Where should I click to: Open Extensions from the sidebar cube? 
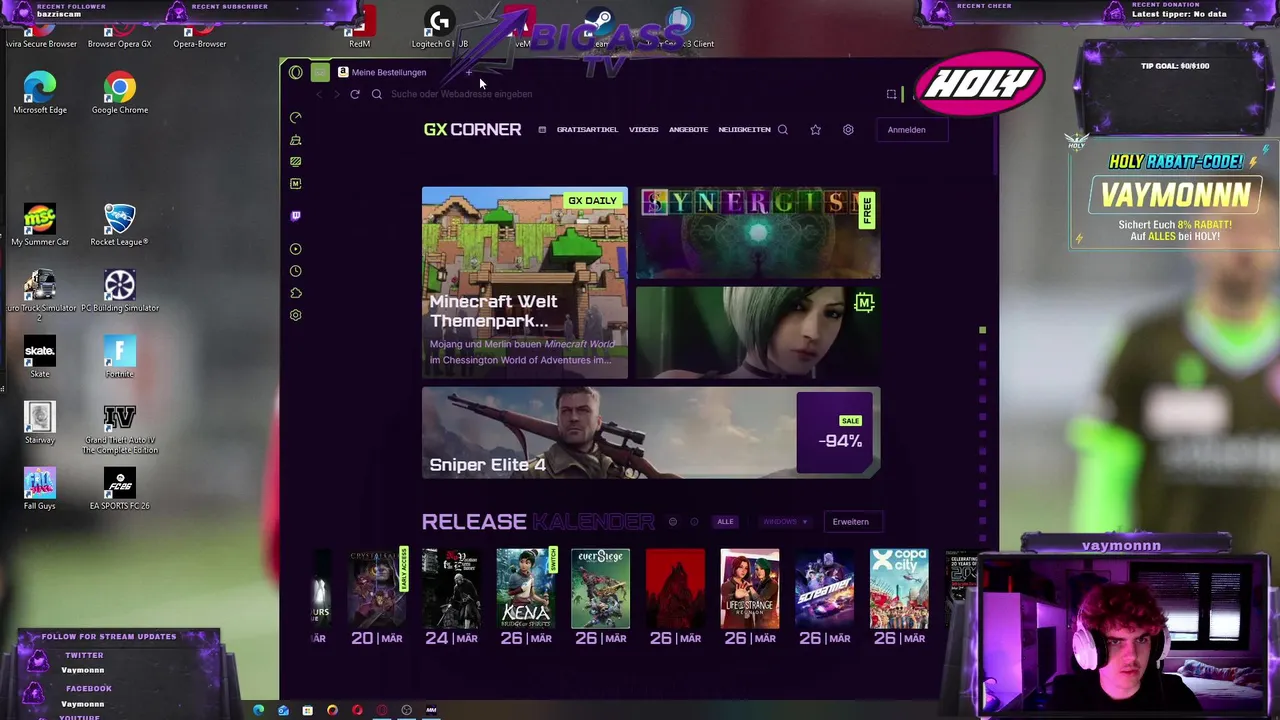pyautogui.click(x=296, y=293)
